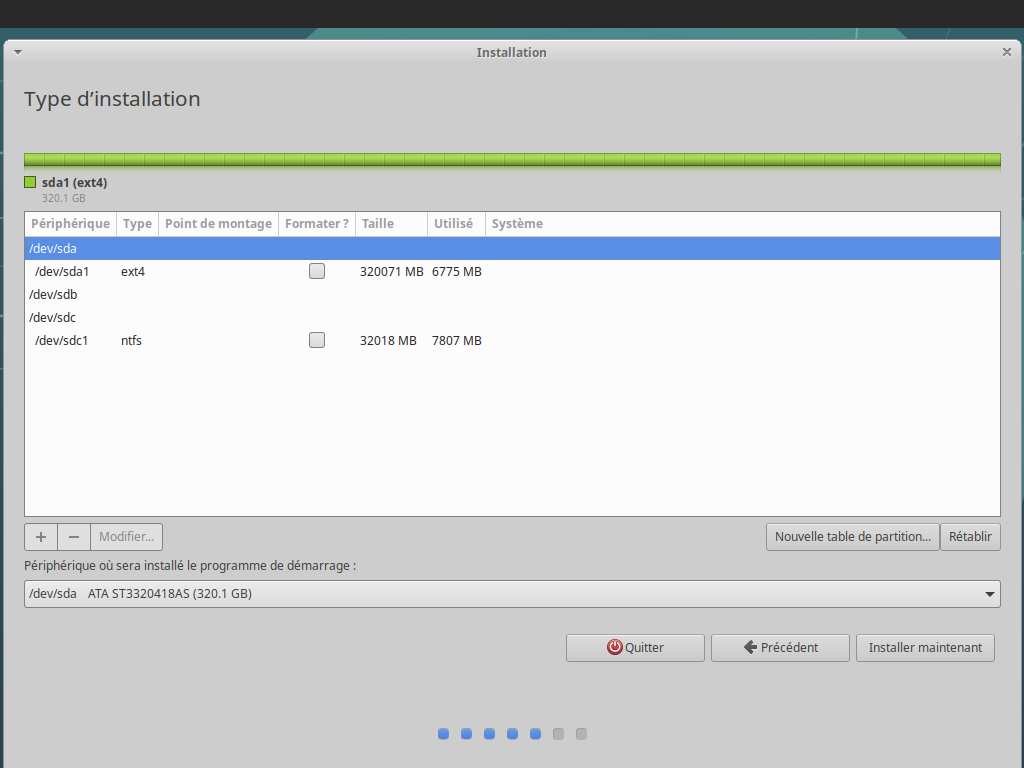Click the Point de montage column header
1024x768 pixels.
point(218,224)
